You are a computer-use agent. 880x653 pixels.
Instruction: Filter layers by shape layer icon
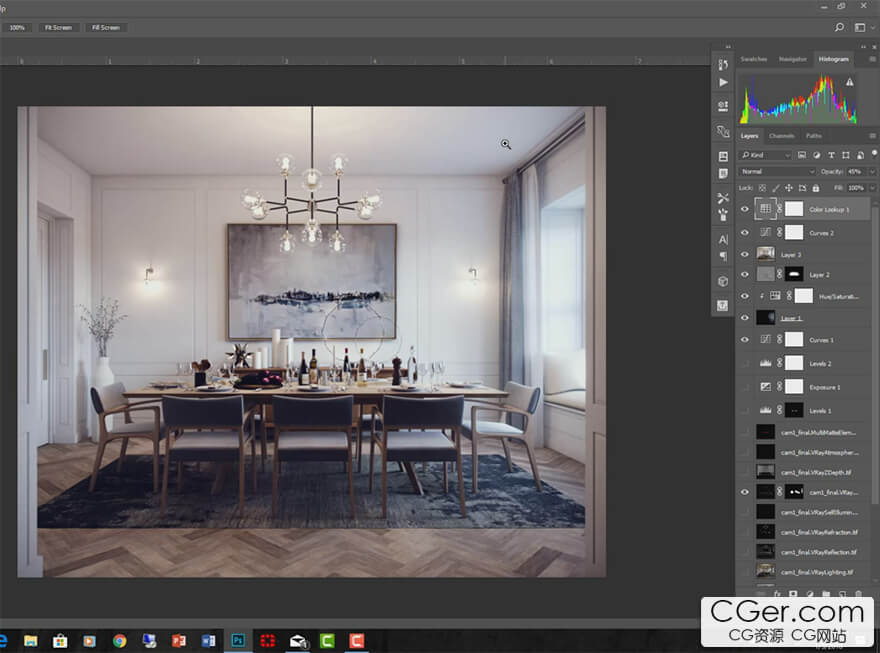point(846,155)
